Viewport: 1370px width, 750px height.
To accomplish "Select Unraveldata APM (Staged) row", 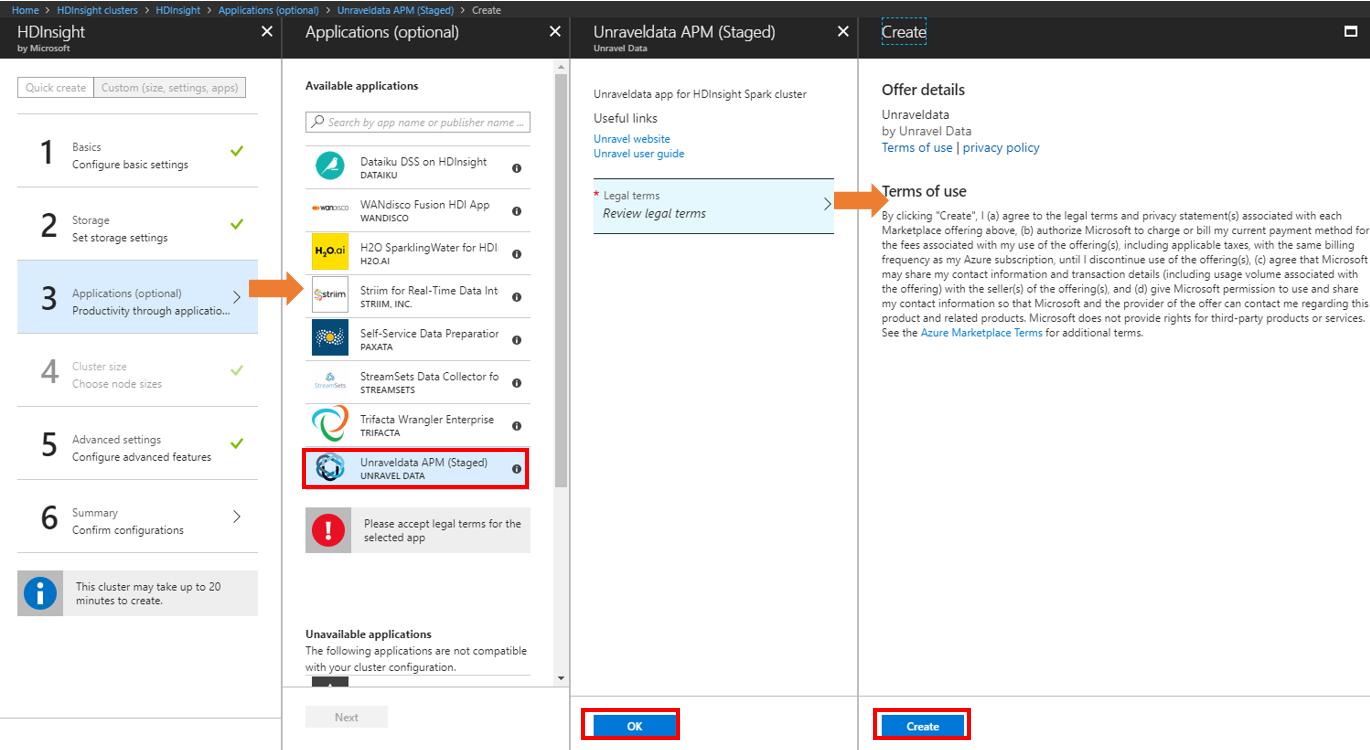I will click(x=417, y=468).
